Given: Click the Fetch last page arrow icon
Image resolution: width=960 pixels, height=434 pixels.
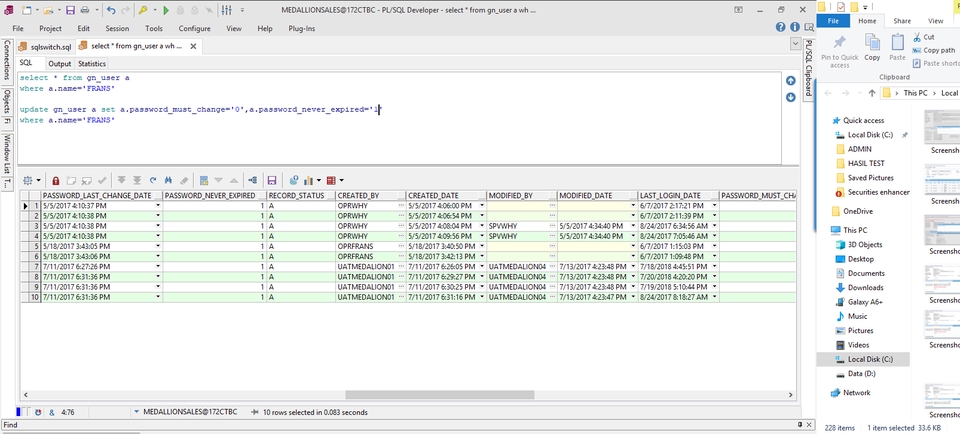Looking at the screenshot, I should point(137,181).
